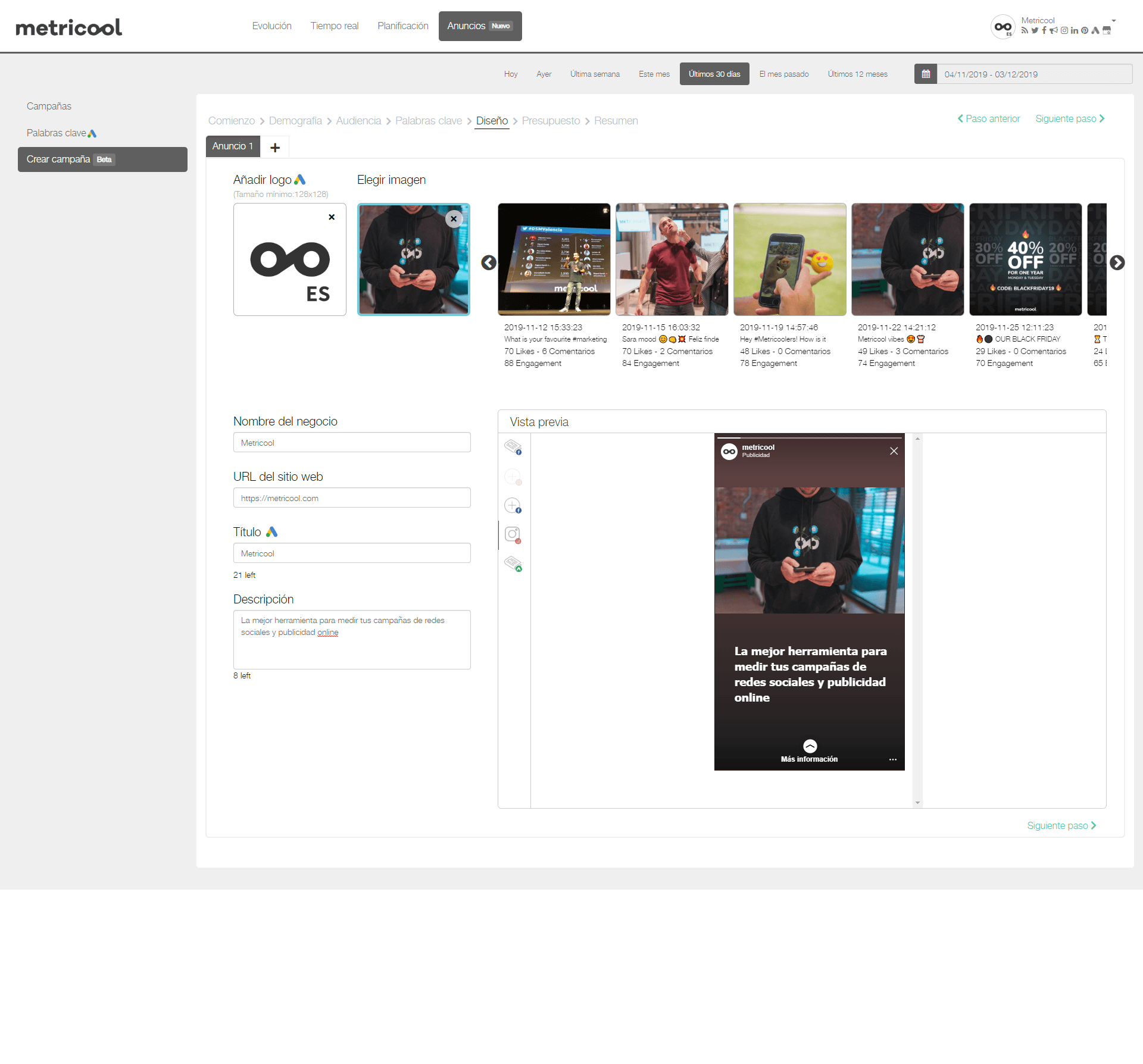
Task: Add a new ad with plus tab
Action: tap(275, 147)
